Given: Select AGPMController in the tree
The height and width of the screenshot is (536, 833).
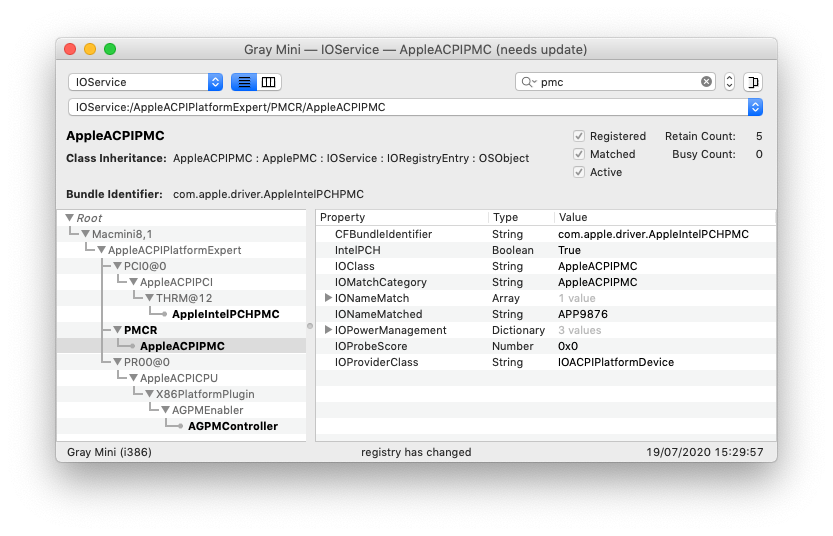Looking at the screenshot, I should tap(233, 426).
